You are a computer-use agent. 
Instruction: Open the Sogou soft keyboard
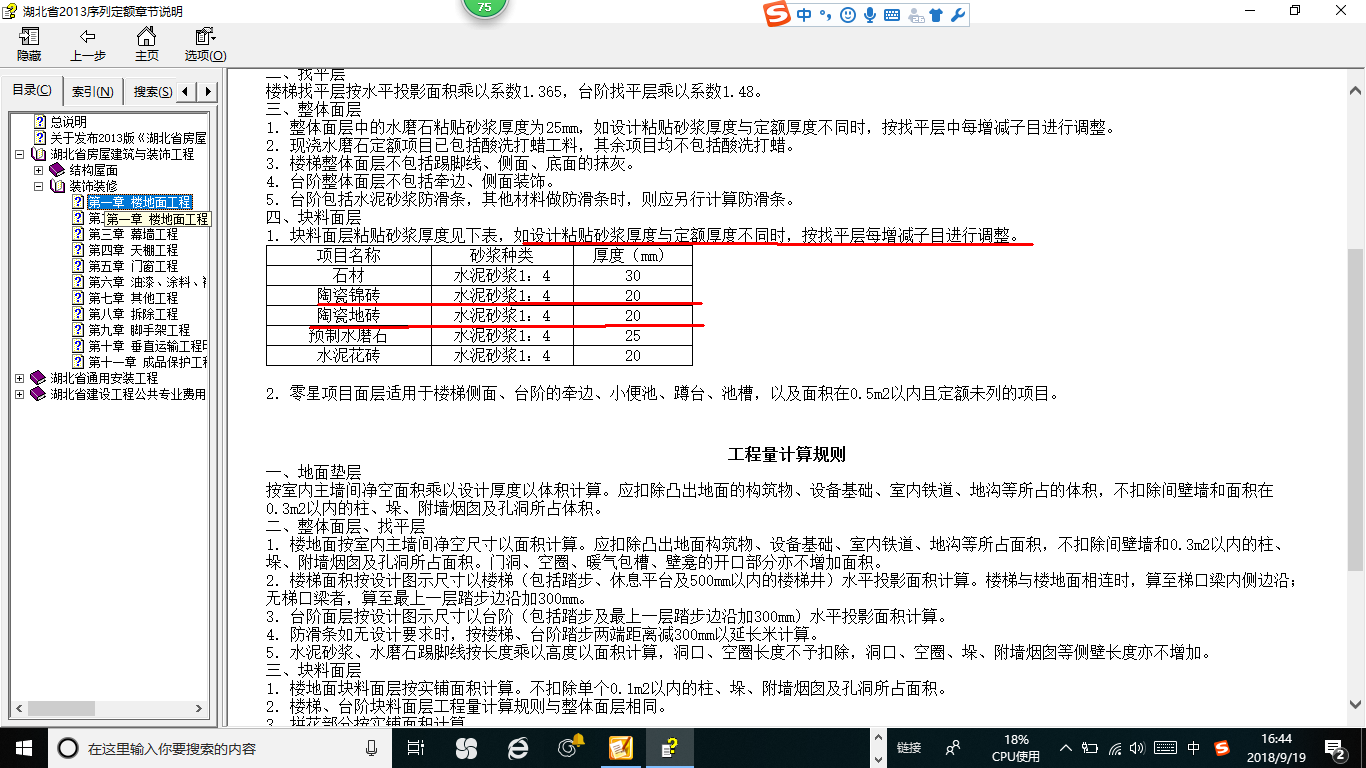(x=891, y=15)
